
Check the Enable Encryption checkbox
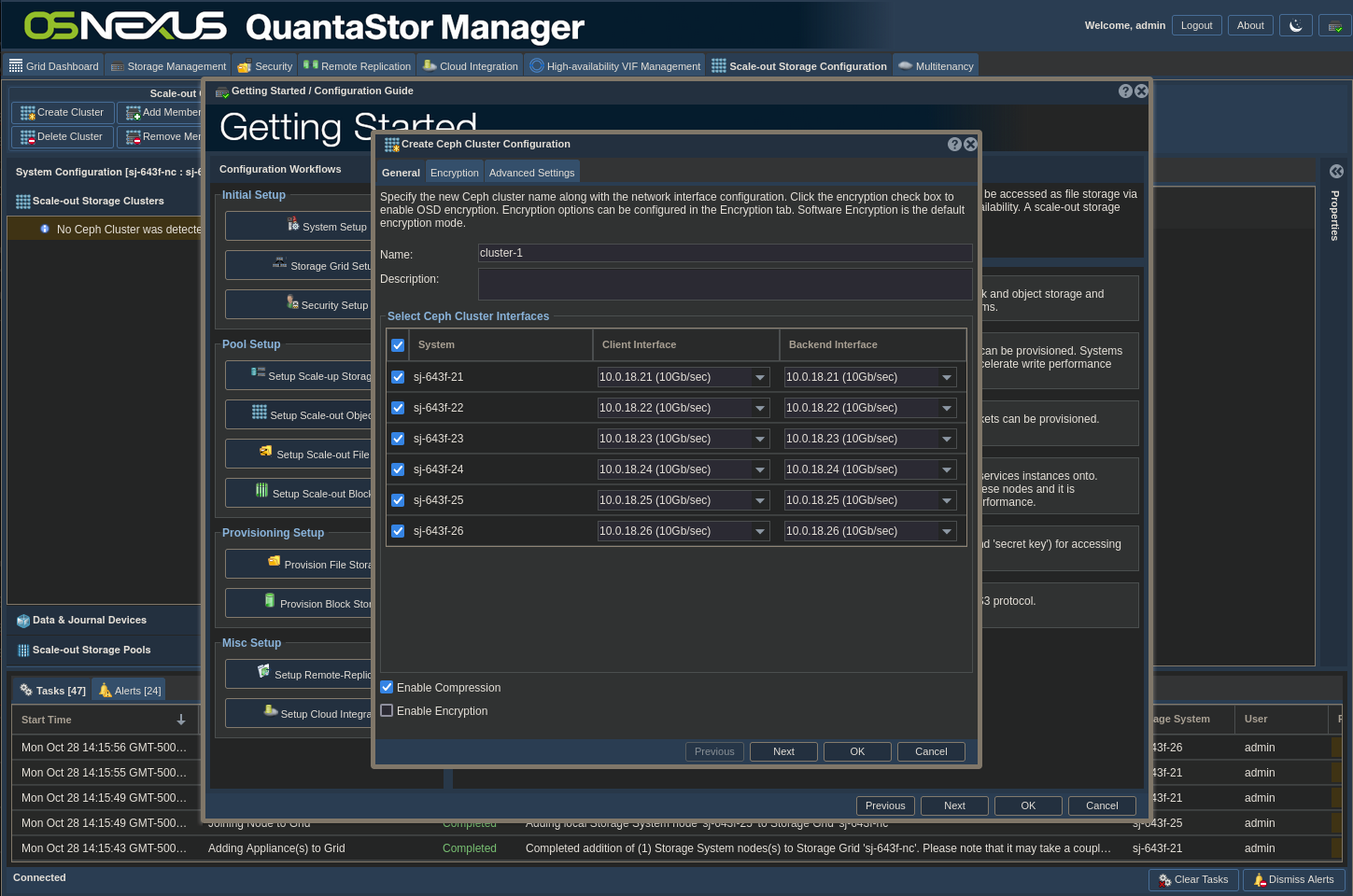coord(388,711)
